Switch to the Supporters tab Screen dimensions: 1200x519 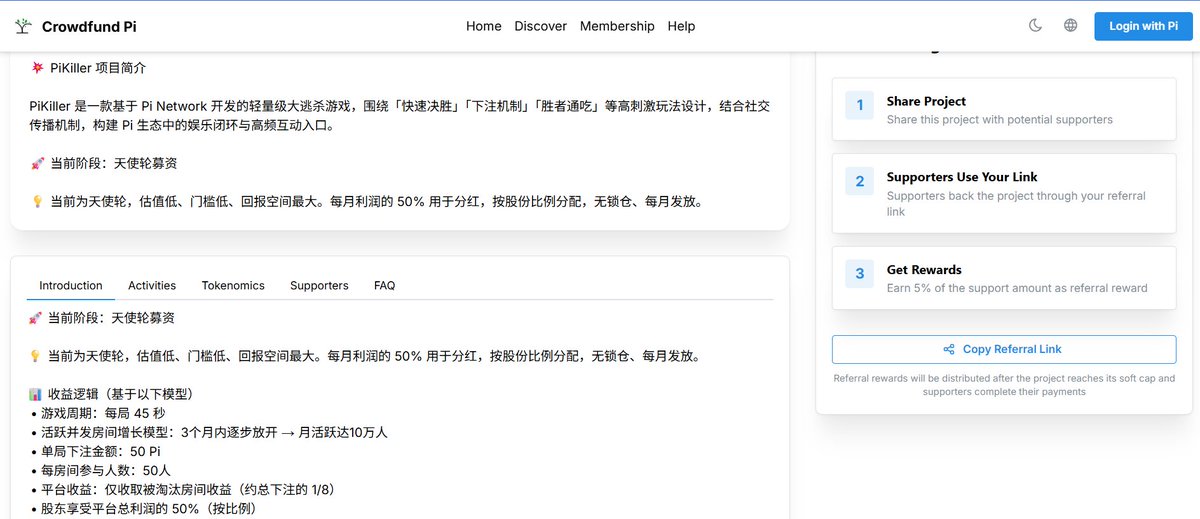319,285
